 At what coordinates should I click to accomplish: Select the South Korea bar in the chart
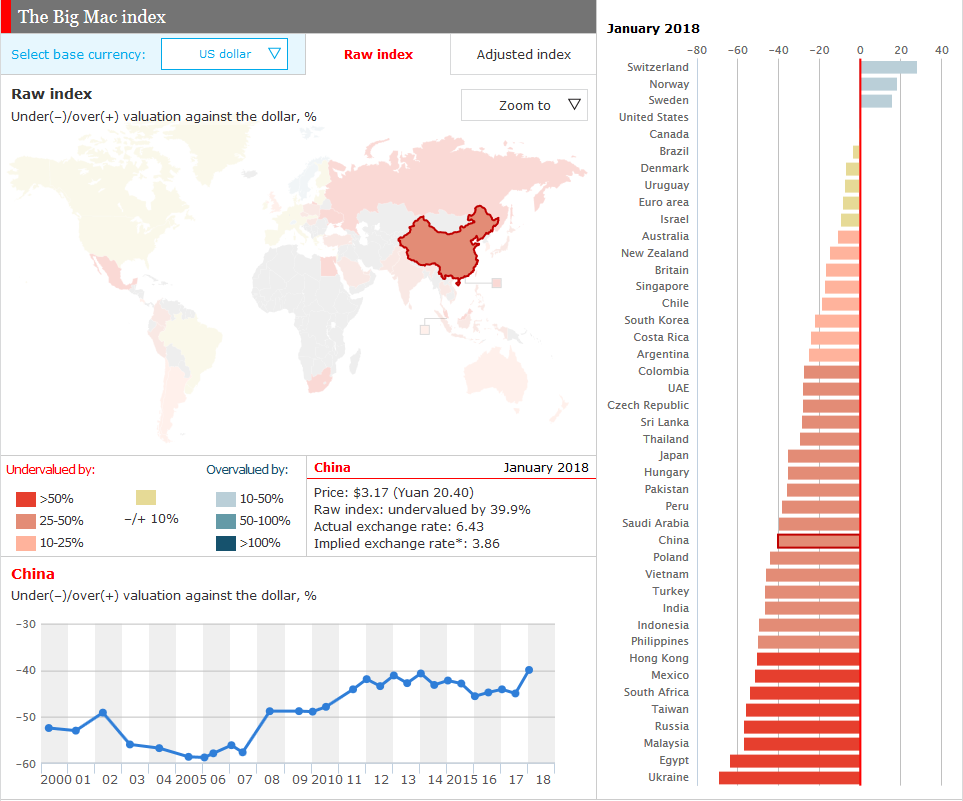coord(837,321)
